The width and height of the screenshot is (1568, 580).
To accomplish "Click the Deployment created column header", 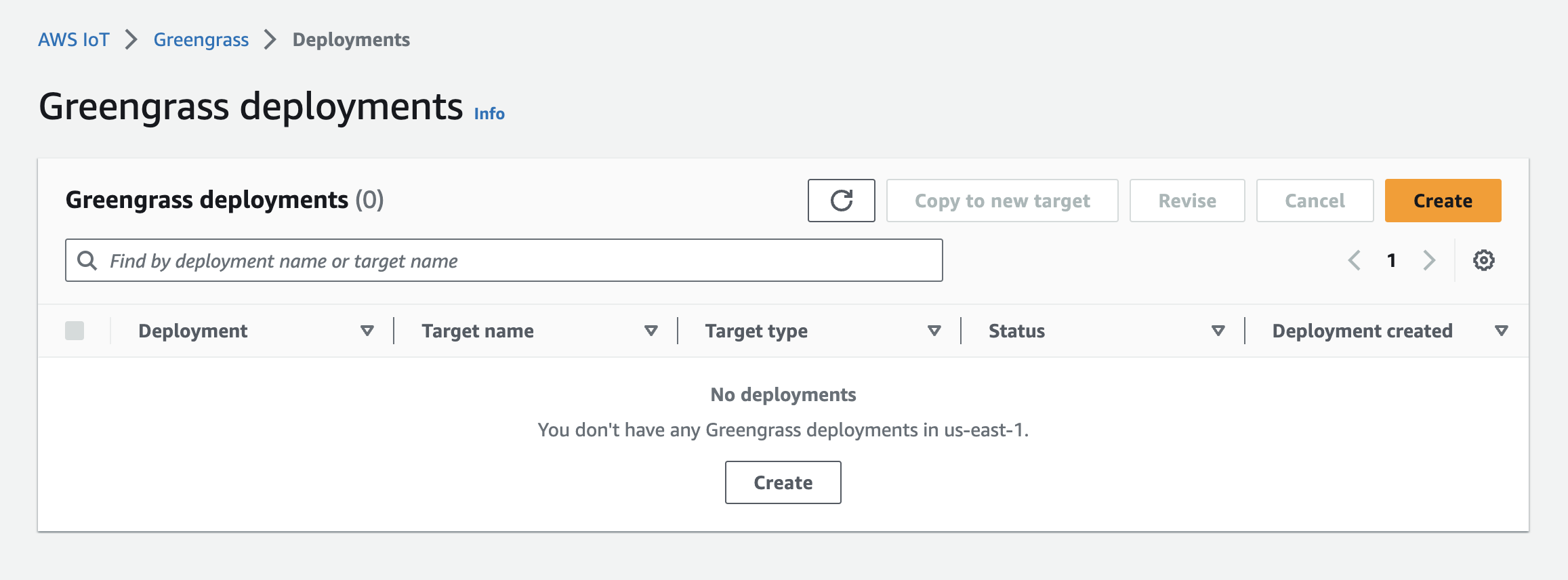I will (x=1362, y=331).
